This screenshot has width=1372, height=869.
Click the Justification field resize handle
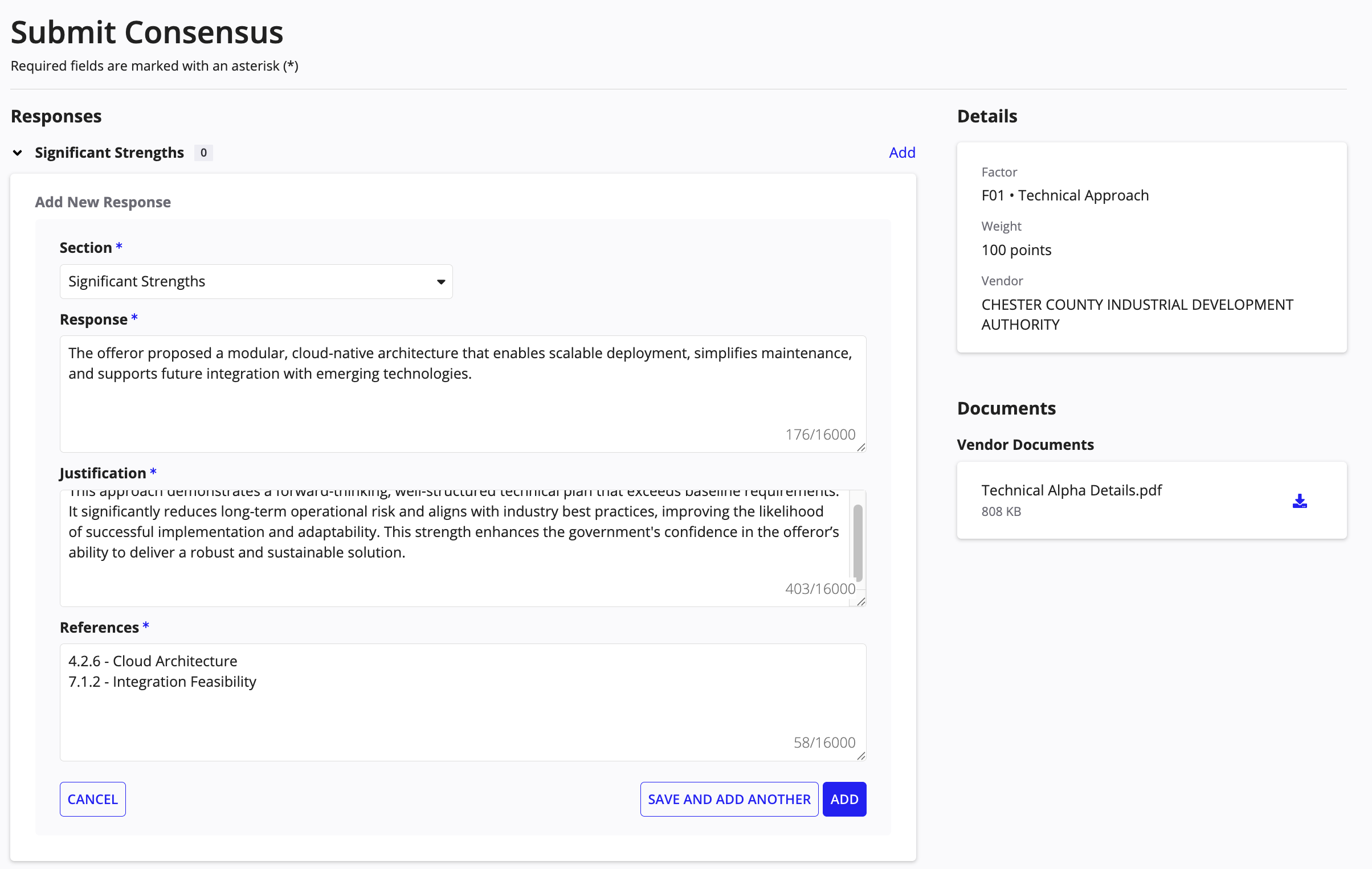tap(861, 601)
